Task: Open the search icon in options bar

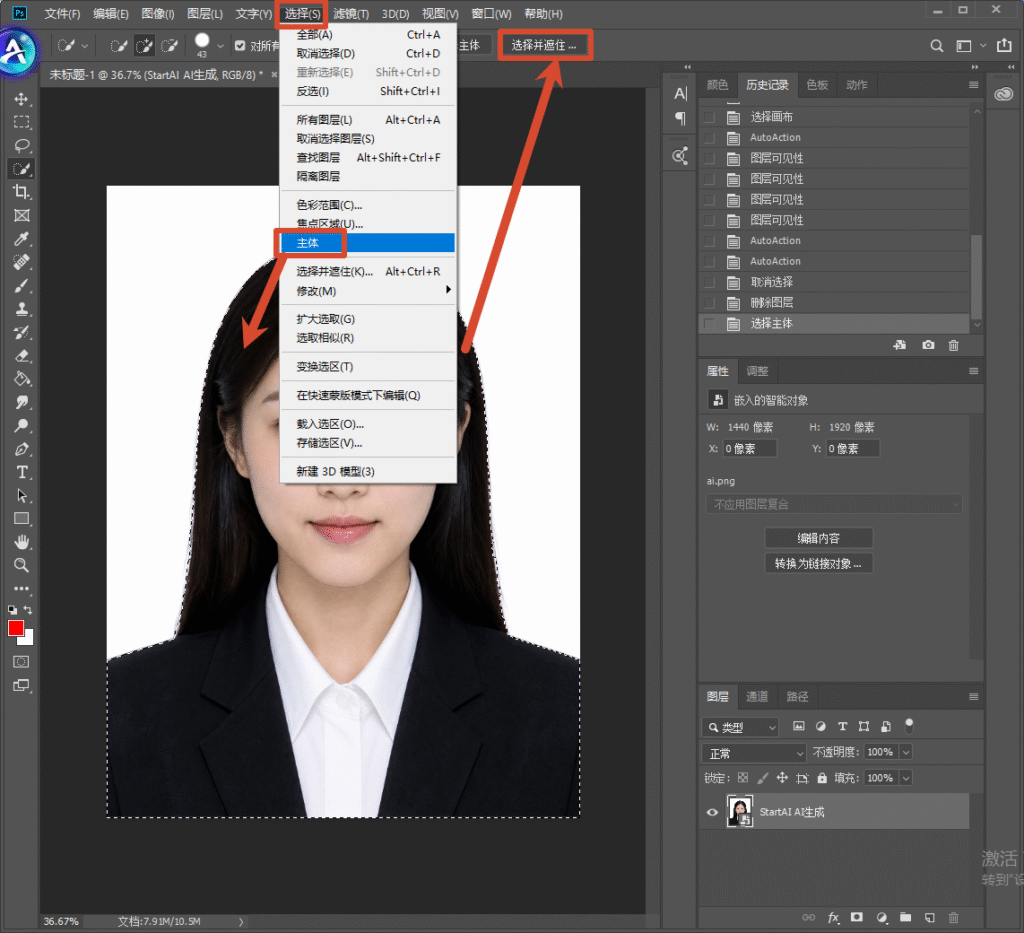Action: point(936,46)
